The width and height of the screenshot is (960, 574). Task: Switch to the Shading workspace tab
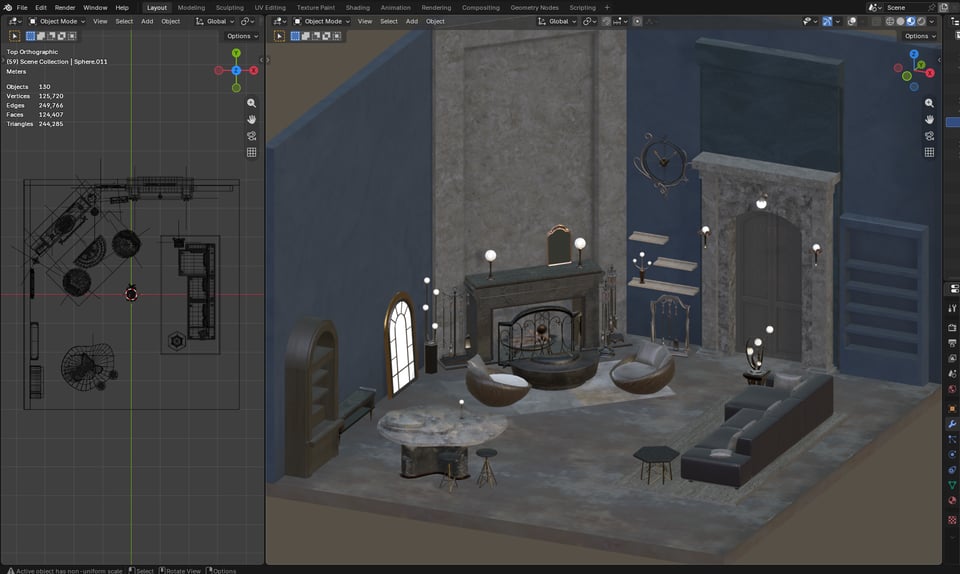[x=358, y=7]
